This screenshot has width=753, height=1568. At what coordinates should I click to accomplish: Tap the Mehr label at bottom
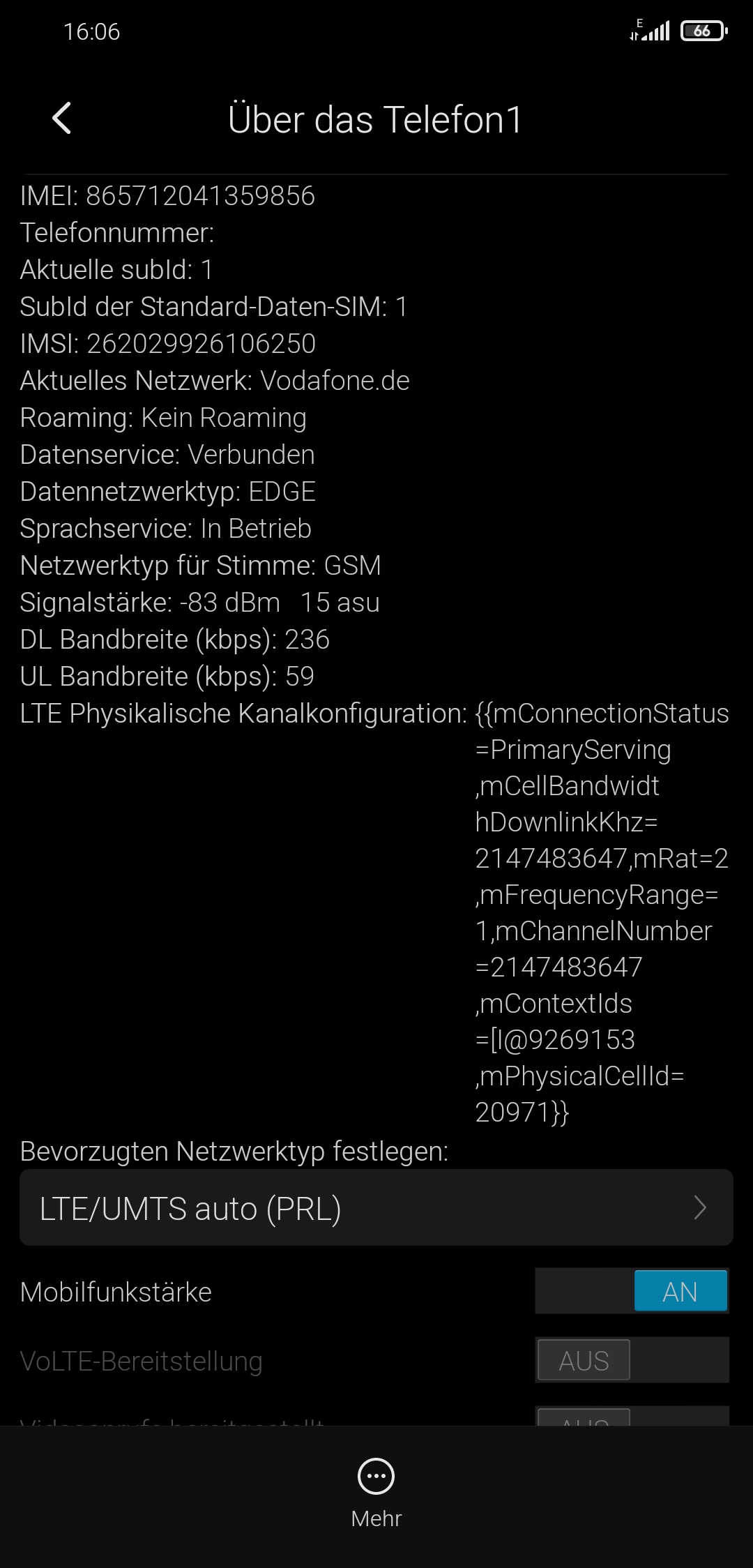click(x=376, y=1518)
